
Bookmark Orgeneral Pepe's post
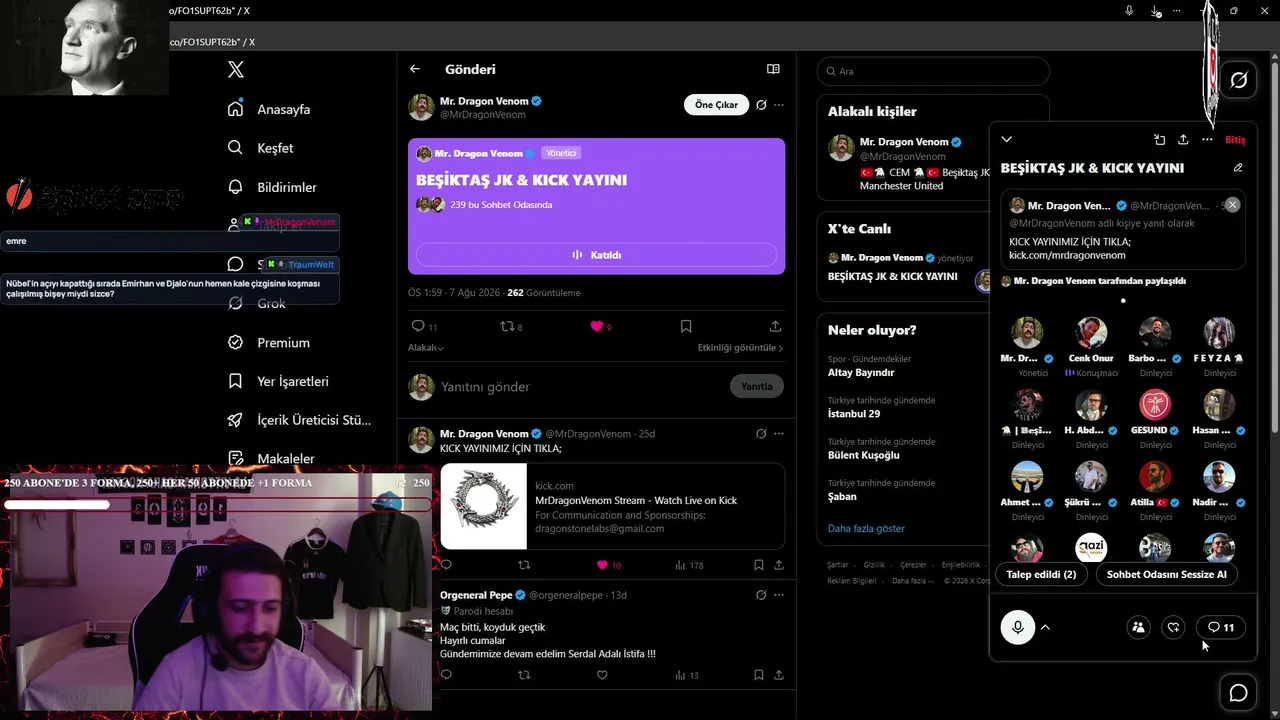coord(759,675)
